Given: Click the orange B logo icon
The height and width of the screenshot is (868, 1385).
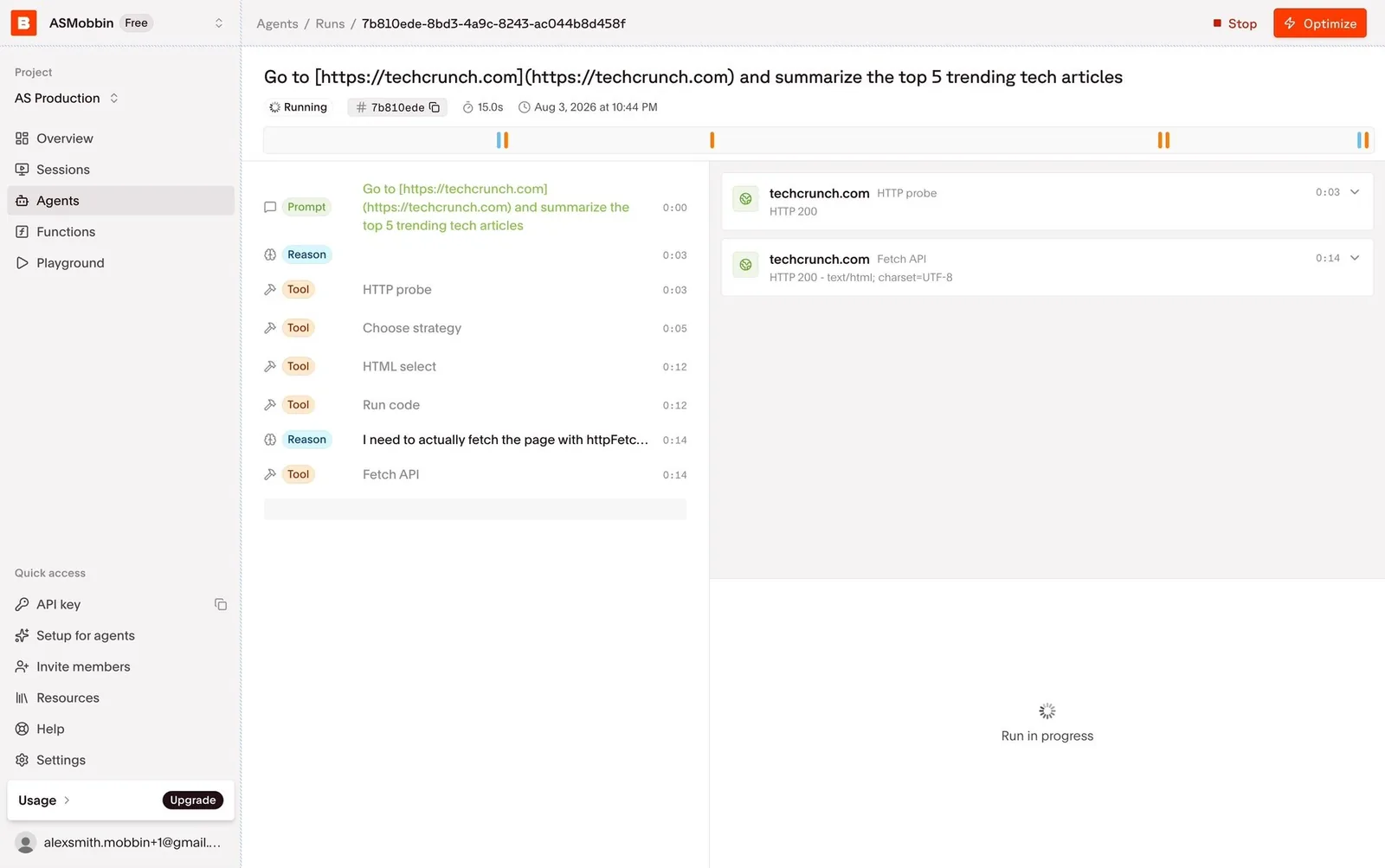Looking at the screenshot, I should (x=23, y=23).
